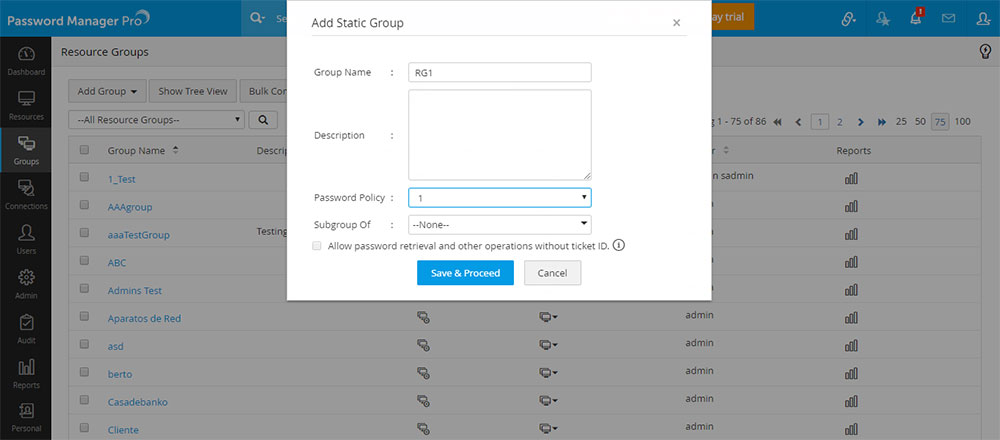Click the lightbulb tips icon
The image size is (1000, 440).
pos(985,52)
